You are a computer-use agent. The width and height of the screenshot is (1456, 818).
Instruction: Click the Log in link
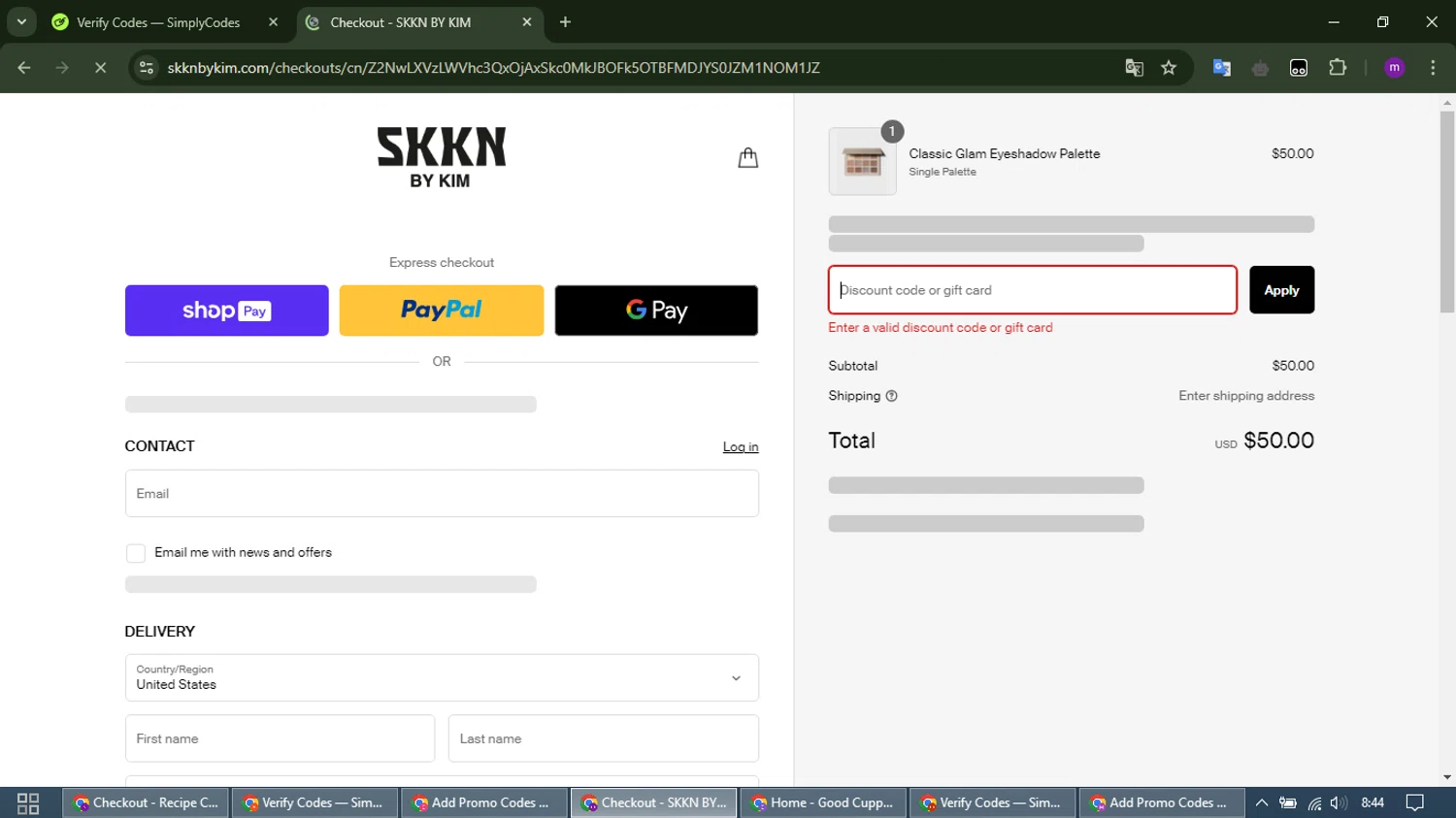pos(741,447)
